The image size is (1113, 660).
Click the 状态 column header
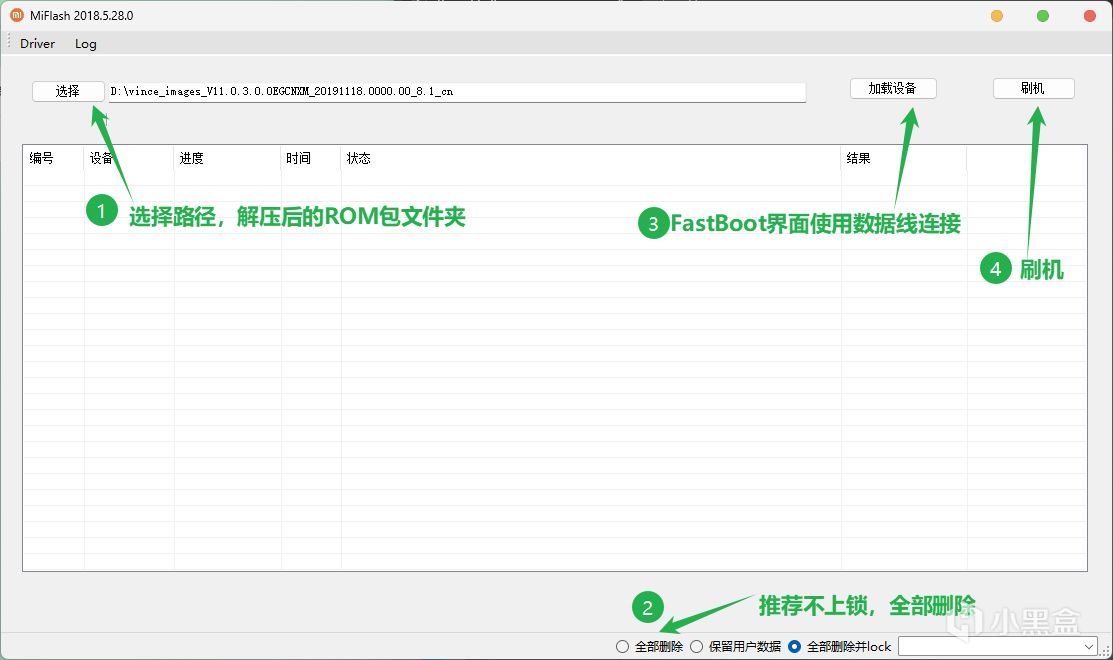pyautogui.click(x=358, y=158)
